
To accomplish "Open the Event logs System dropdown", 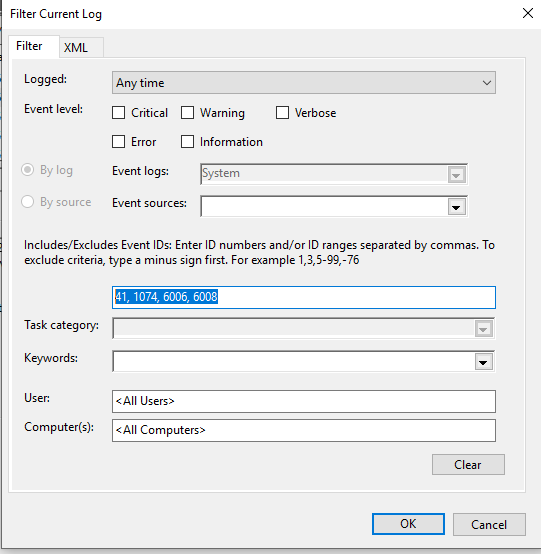I will [334, 174].
